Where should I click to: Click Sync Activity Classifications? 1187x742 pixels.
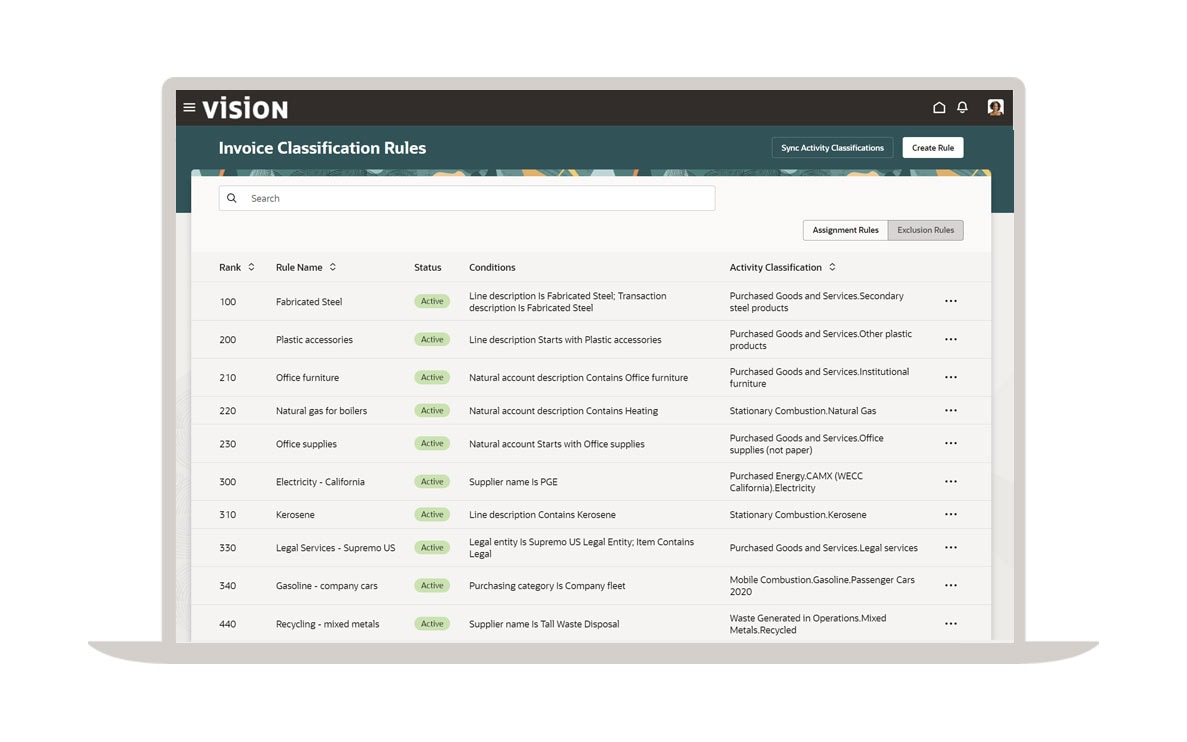[x=832, y=147]
